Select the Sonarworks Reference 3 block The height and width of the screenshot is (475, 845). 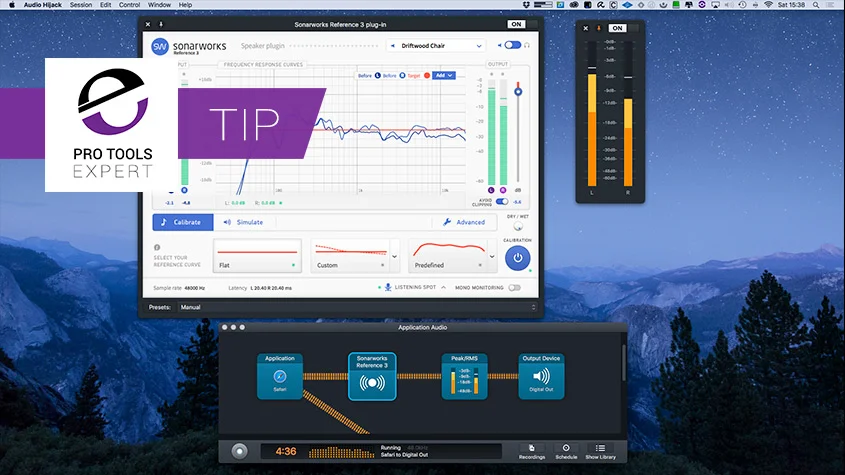click(372, 376)
